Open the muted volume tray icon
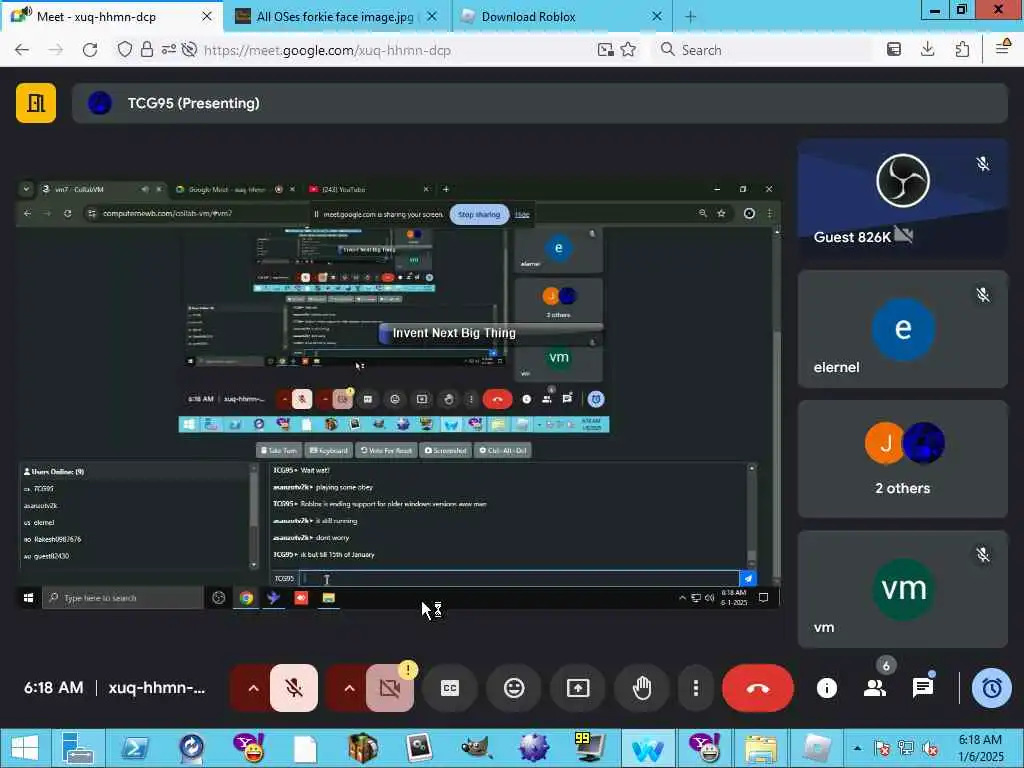1024x768 pixels. 930,748
